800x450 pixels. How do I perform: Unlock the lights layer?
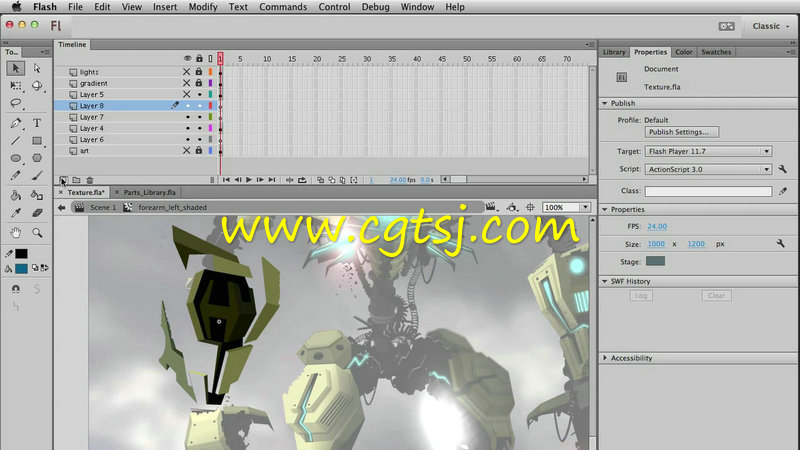tap(199, 72)
